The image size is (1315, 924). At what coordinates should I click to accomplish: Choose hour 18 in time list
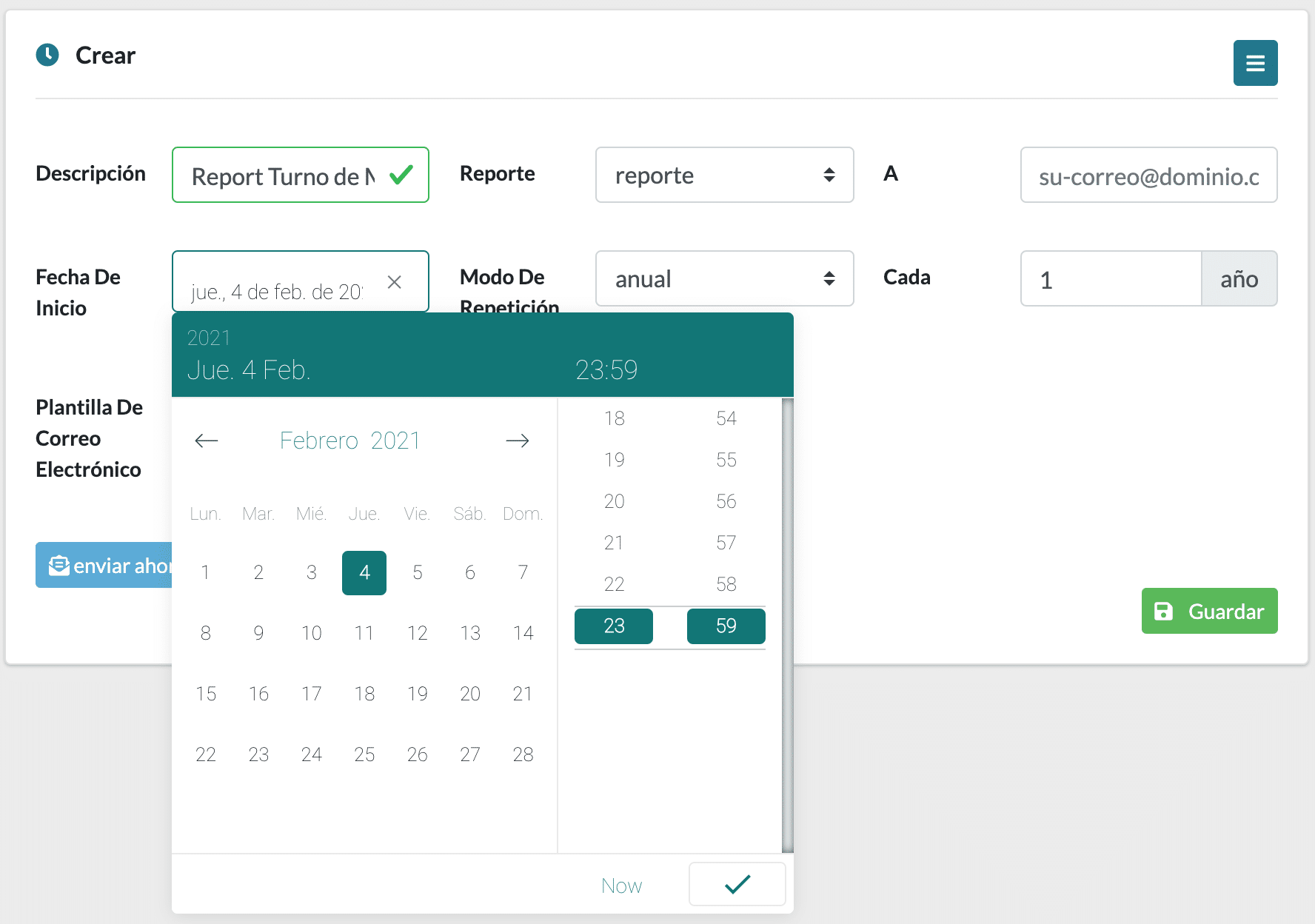click(x=614, y=418)
